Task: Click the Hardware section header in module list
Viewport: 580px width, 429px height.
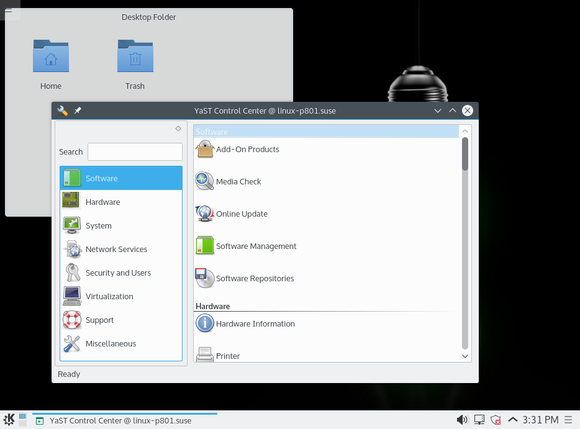Action: tap(213, 306)
